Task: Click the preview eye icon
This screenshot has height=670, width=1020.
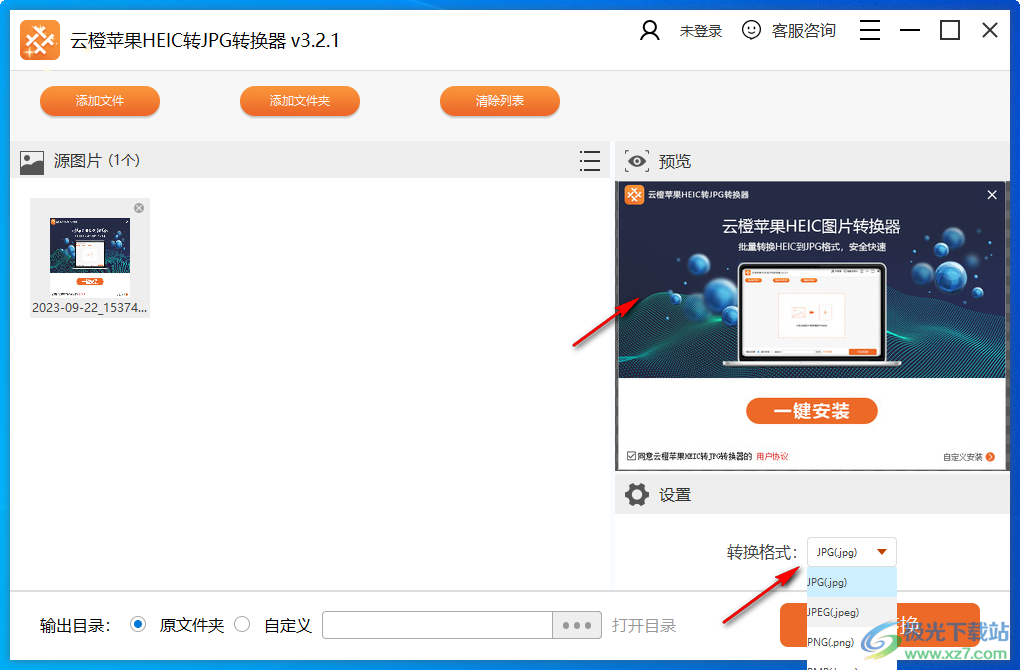Action: pos(637,161)
